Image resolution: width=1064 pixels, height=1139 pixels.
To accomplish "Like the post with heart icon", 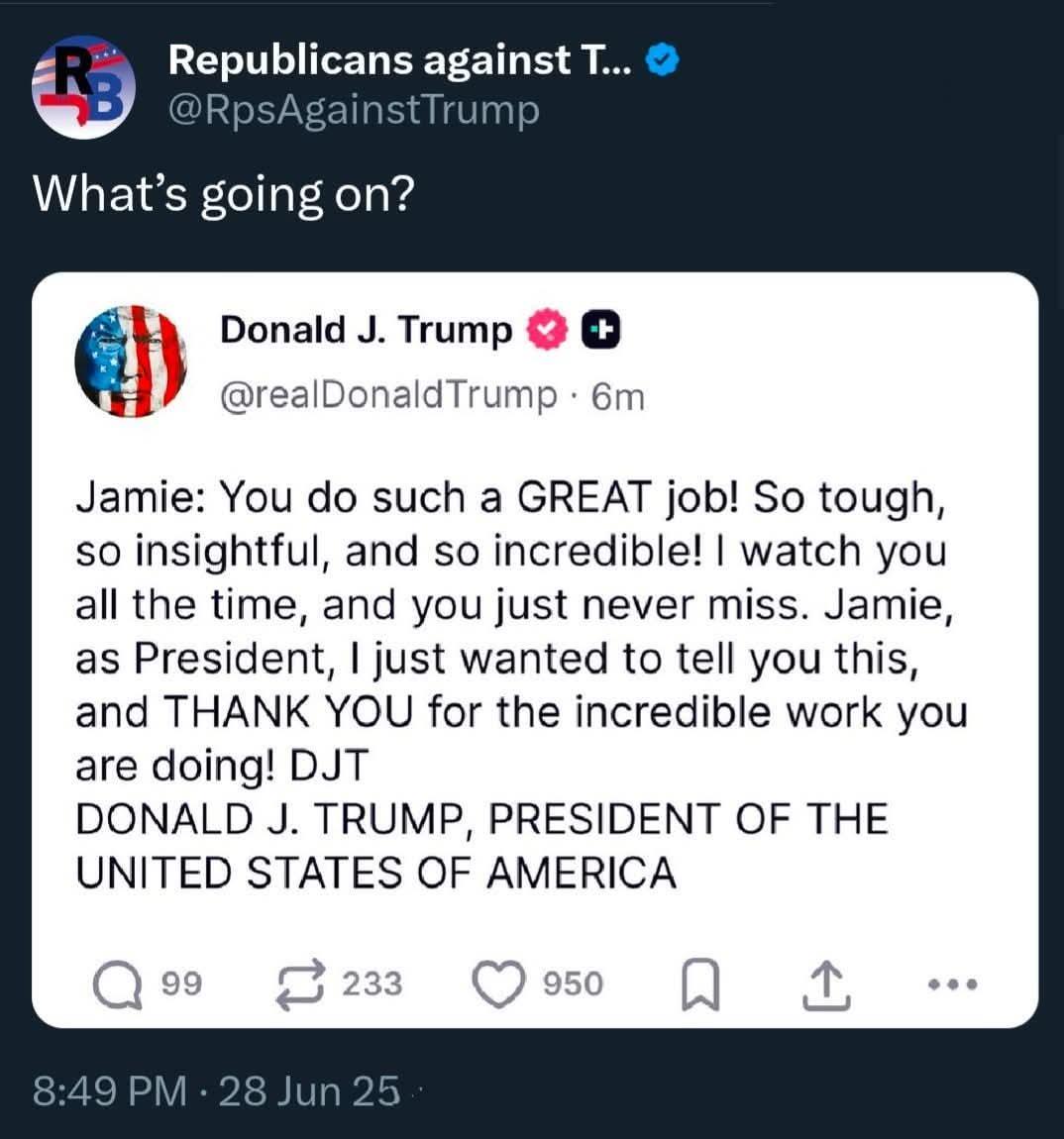I will coord(498,985).
